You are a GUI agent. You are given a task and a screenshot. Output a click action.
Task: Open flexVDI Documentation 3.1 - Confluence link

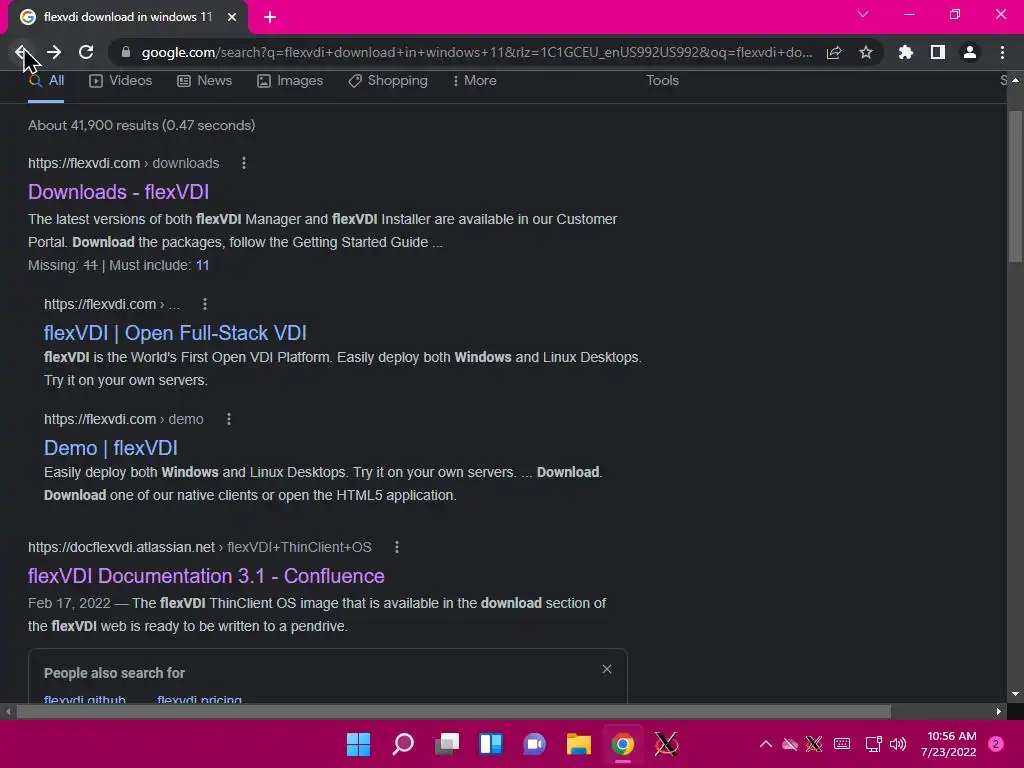pos(206,576)
